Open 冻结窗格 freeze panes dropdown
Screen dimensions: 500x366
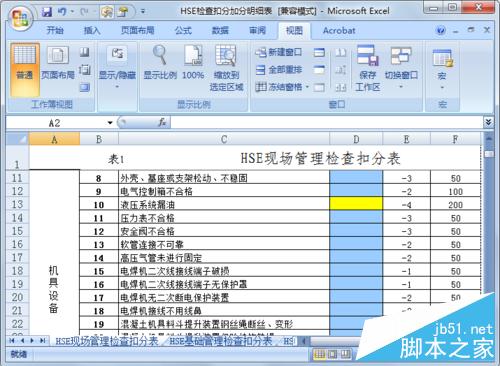tap(282, 87)
